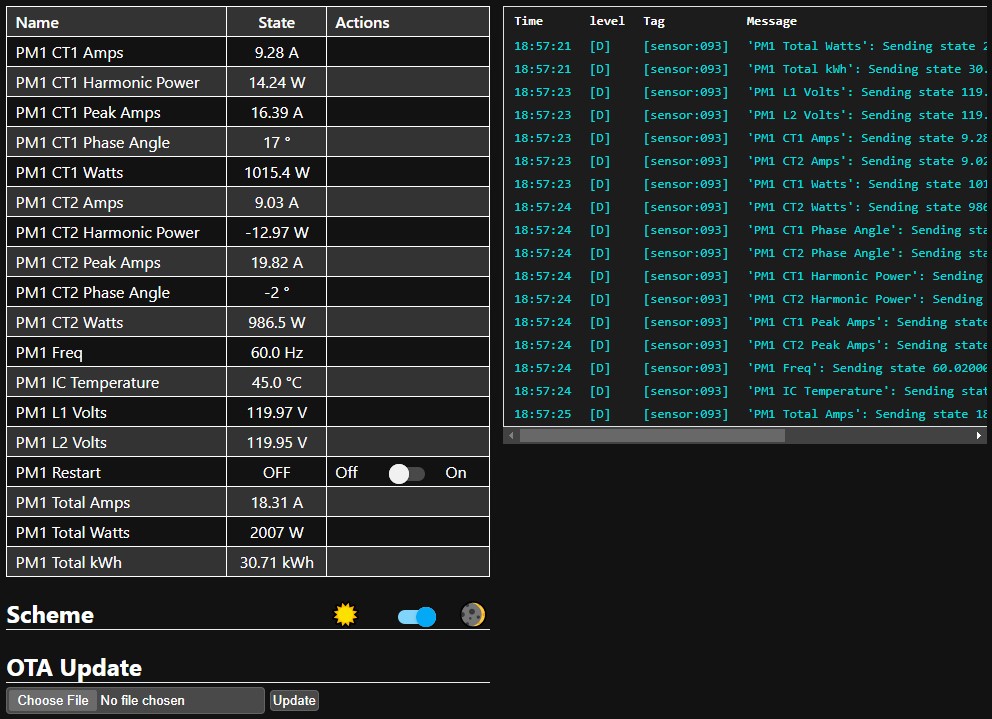992x719 pixels.
Task: Click the On label beside Restart switch
Action: 456,473
